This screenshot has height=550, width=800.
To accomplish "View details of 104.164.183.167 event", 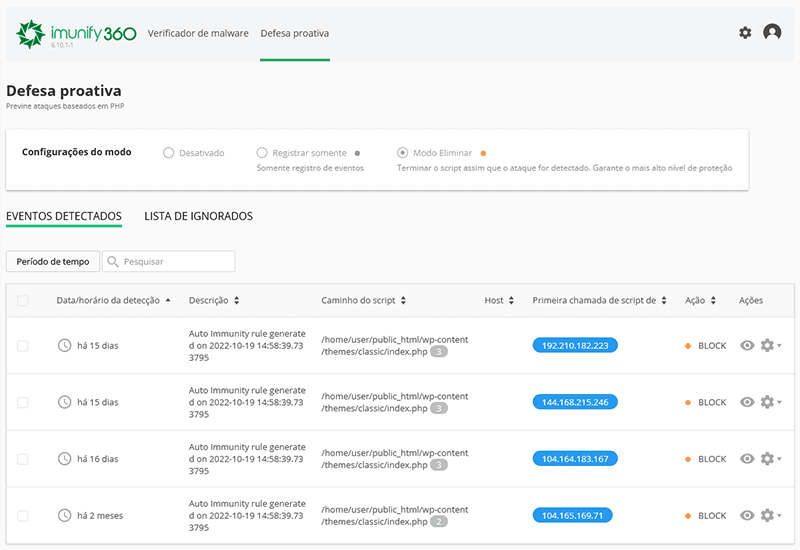I will coord(747,459).
